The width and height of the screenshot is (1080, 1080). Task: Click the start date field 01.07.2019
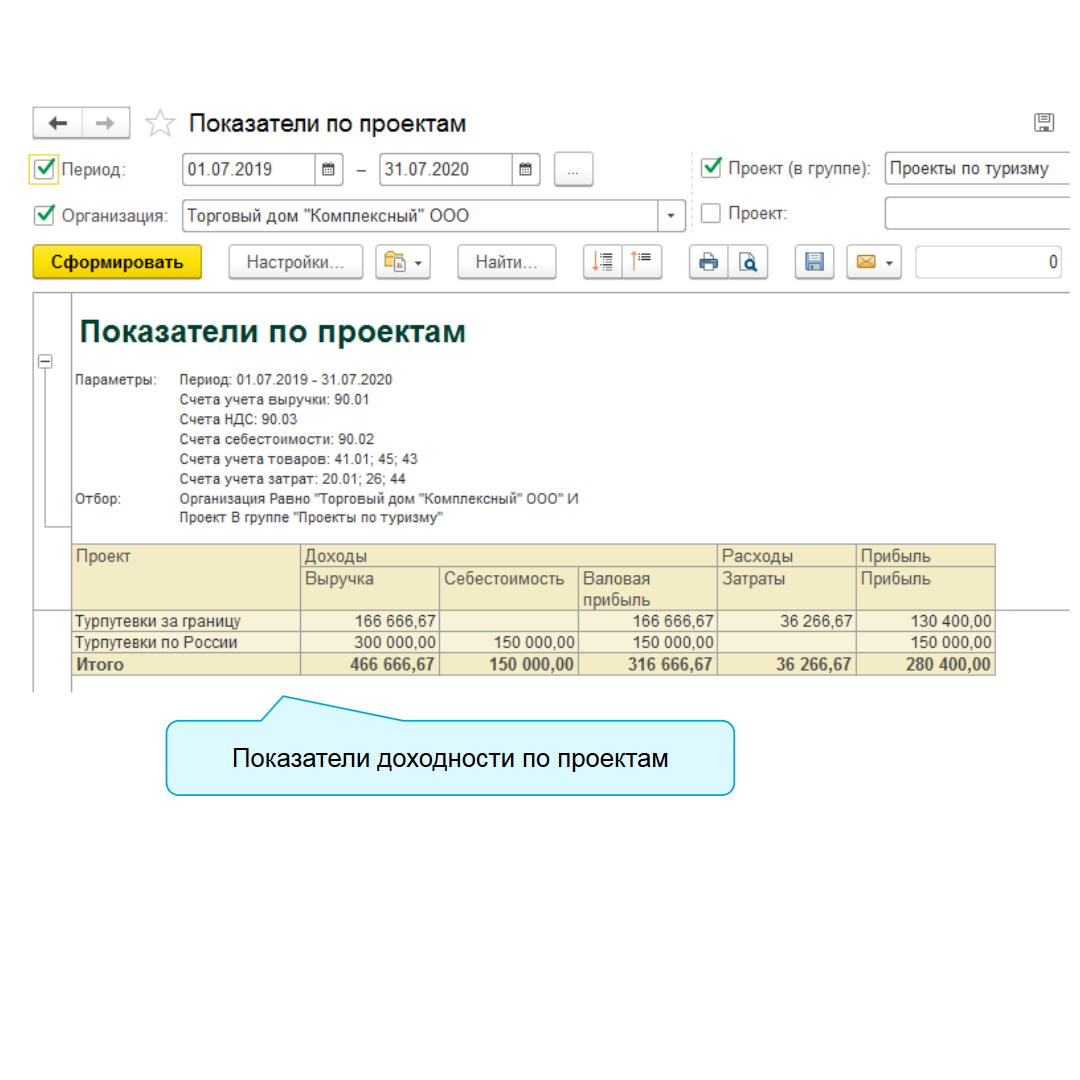tap(249, 169)
